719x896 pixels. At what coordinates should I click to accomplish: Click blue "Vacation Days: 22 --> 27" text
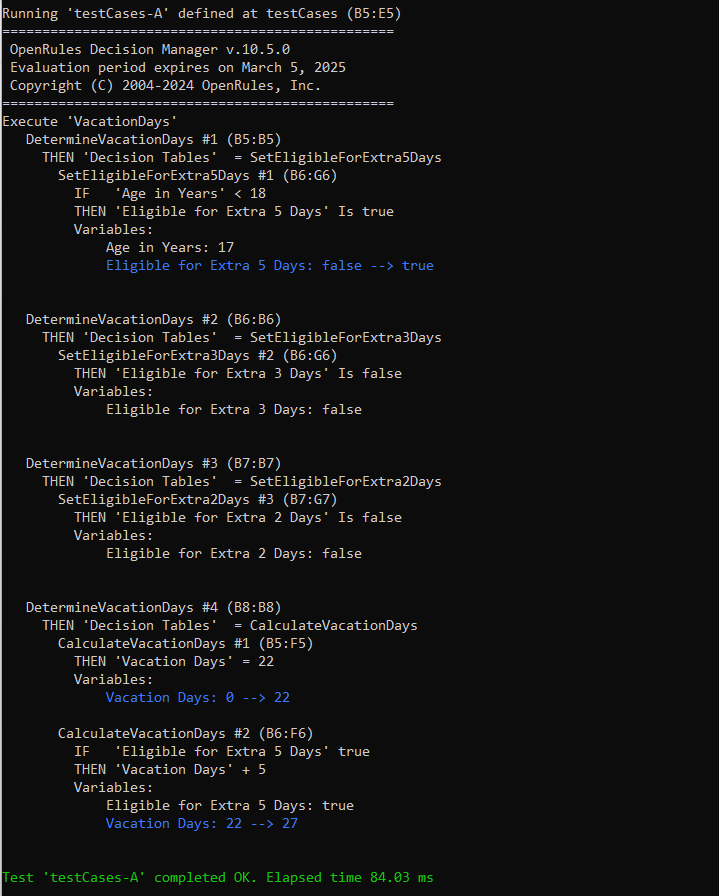tap(202, 823)
